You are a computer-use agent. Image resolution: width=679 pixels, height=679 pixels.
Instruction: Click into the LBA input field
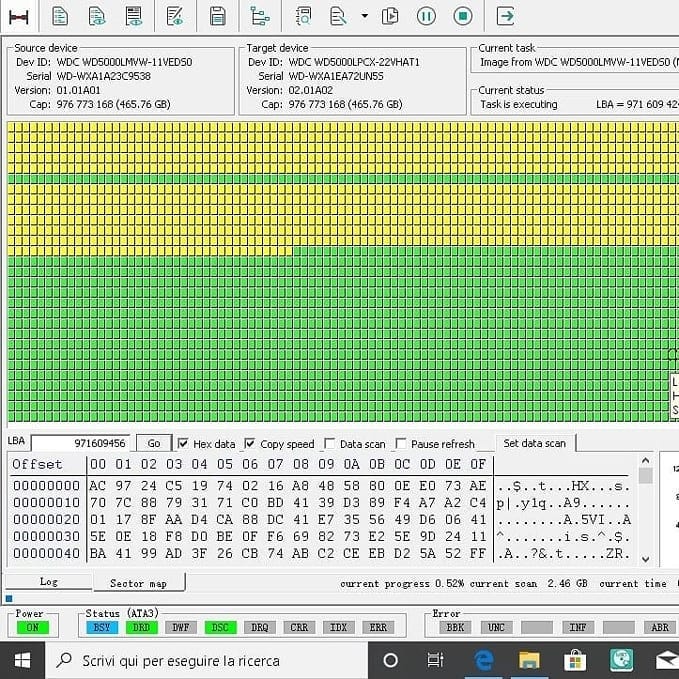[81, 443]
